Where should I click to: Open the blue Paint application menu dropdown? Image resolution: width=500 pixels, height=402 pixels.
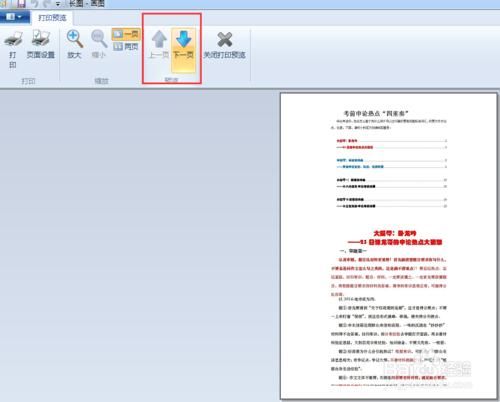(x=14, y=17)
